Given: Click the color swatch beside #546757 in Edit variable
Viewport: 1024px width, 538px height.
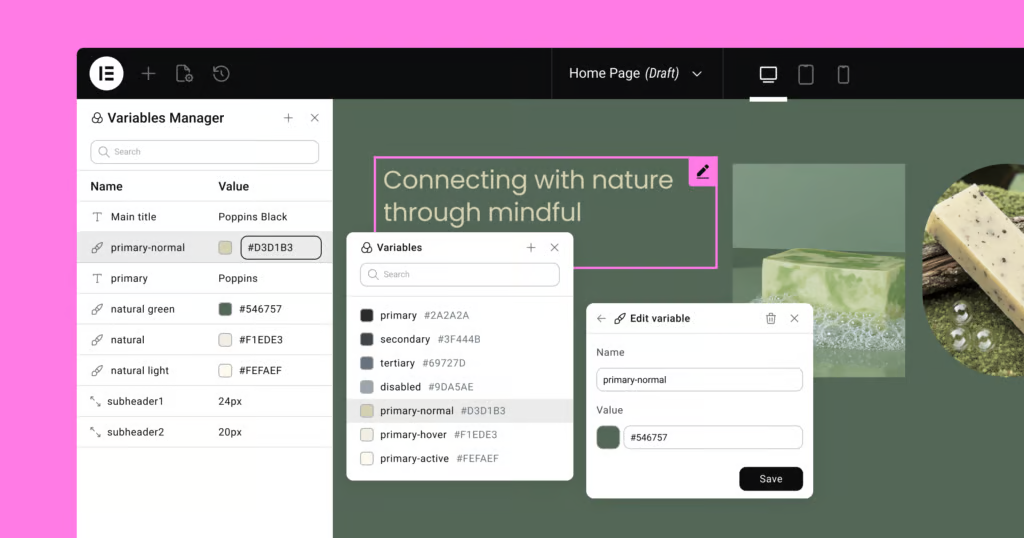Looking at the screenshot, I should 608,438.
